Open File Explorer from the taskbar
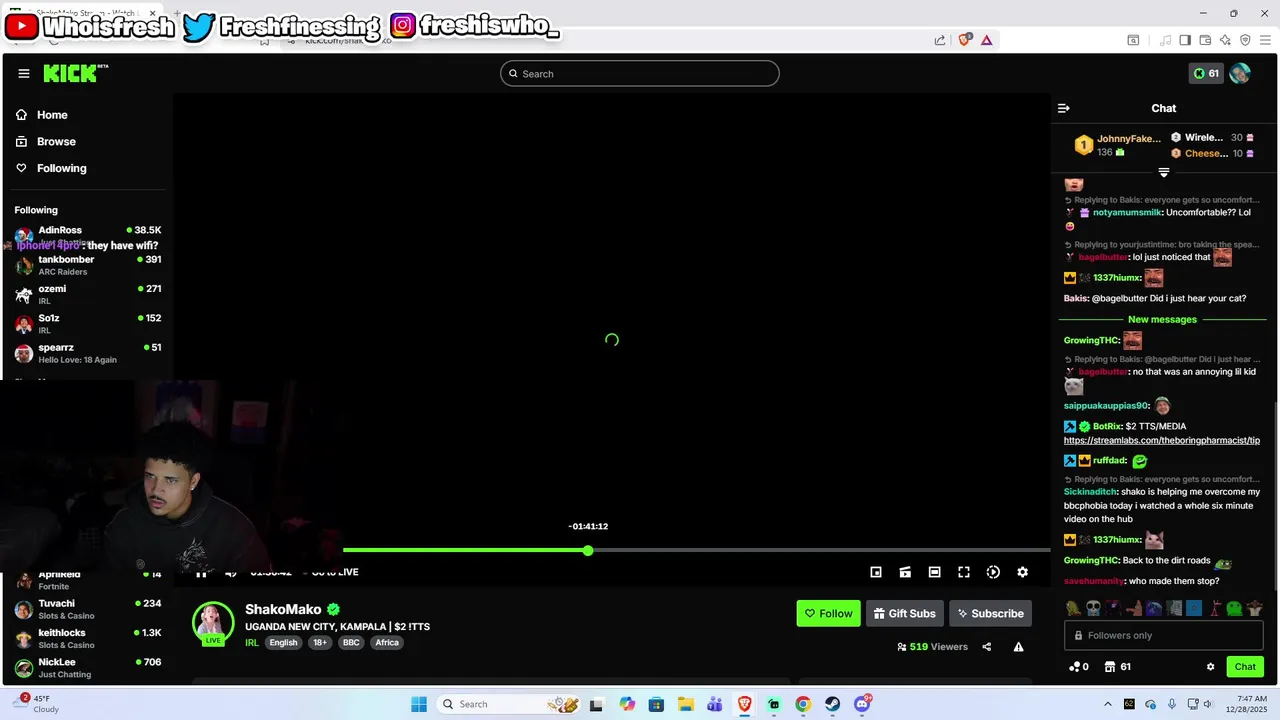The image size is (1280, 720). click(685, 704)
